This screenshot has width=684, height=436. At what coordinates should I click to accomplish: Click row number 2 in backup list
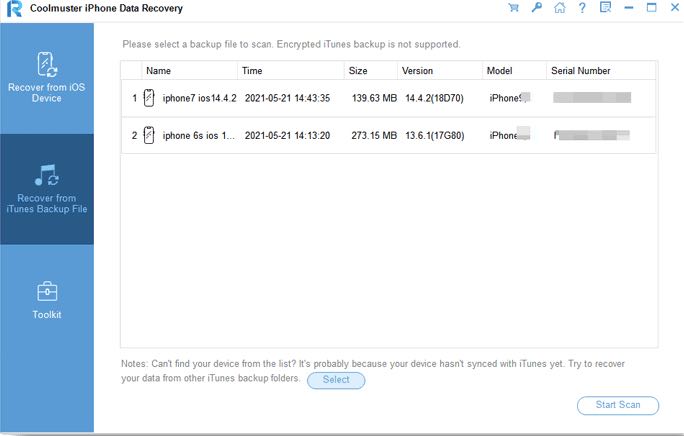pos(134,136)
